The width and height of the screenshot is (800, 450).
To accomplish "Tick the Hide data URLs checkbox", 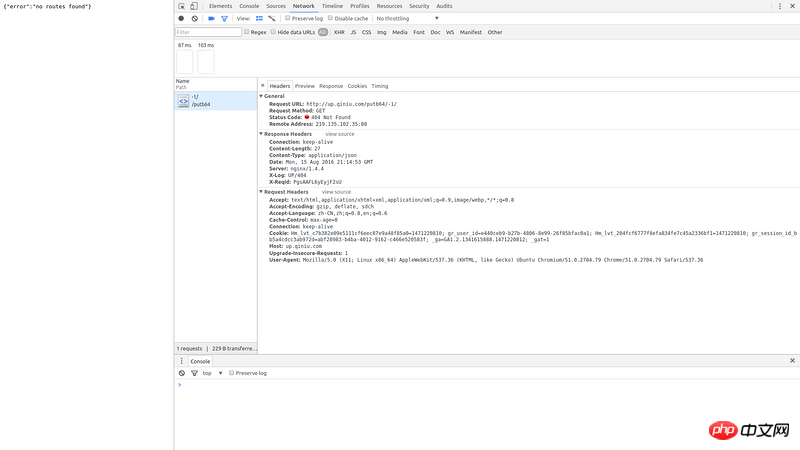I will pyautogui.click(x=273, y=32).
